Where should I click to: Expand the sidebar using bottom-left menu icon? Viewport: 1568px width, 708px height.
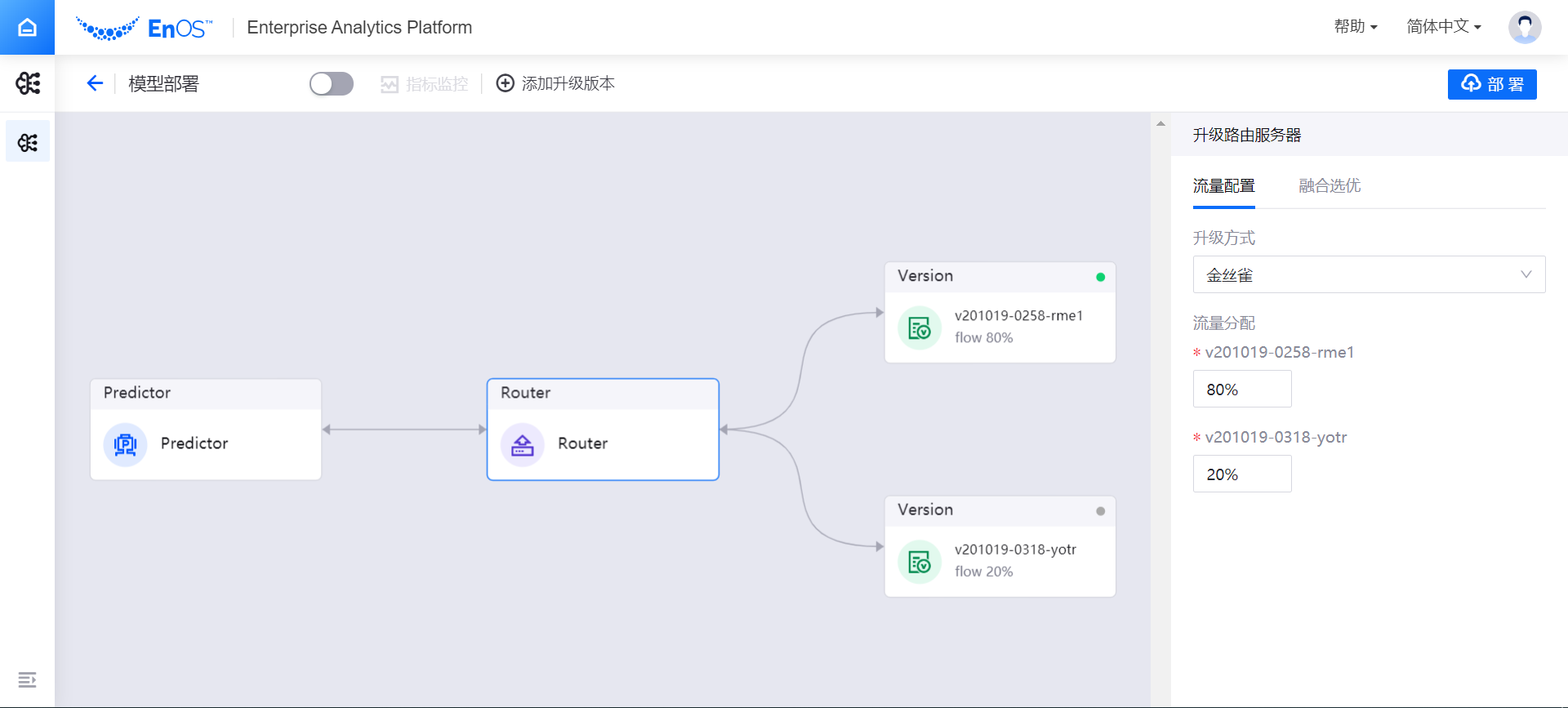[x=27, y=679]
